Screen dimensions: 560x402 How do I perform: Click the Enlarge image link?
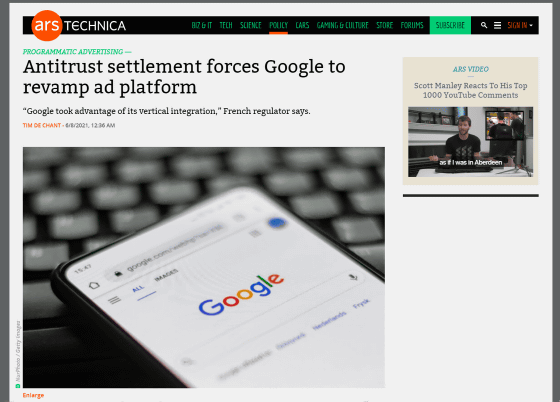[33, 395]
